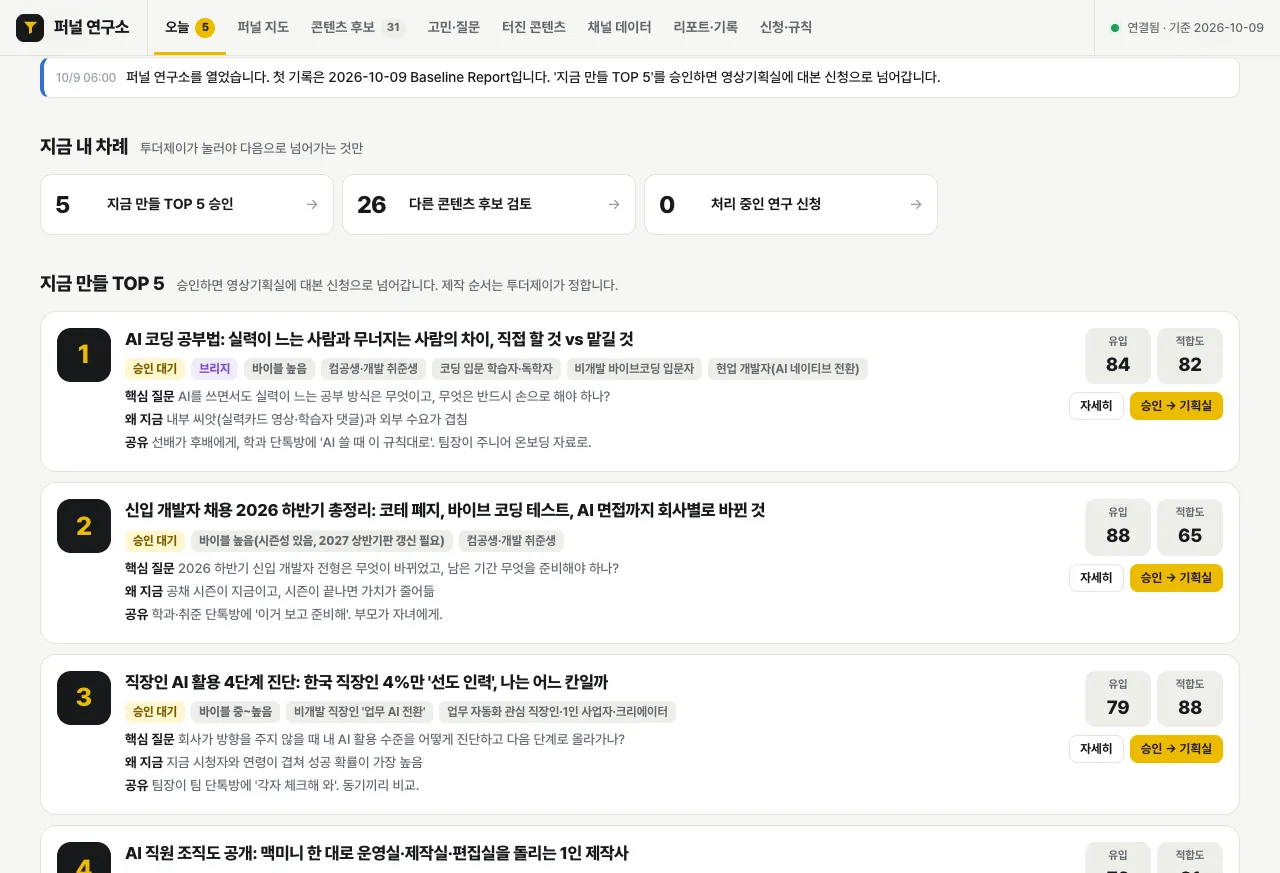
Task: Click the 브리지 tag on the first item
Action: 214,369
